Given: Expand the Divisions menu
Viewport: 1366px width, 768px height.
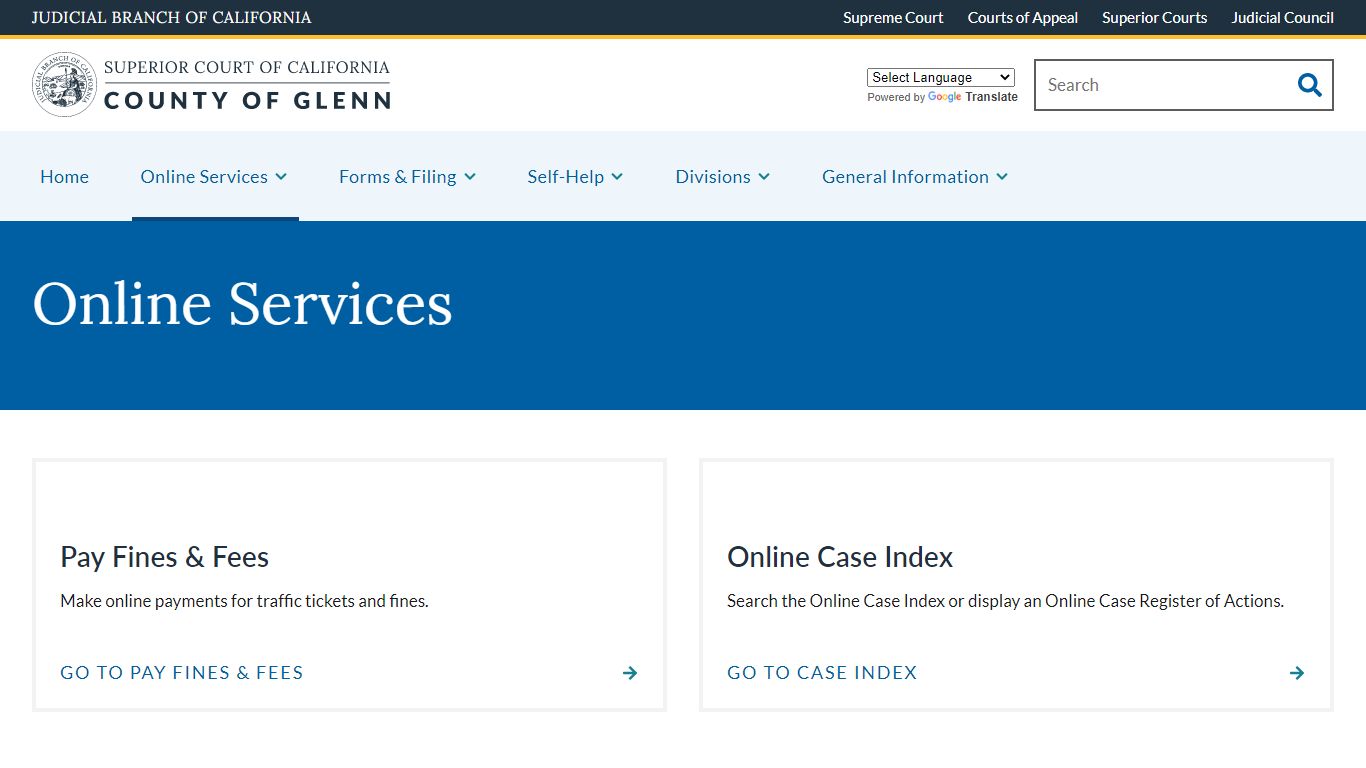Looking at the screenshot, I should click(x=723, y=176).
